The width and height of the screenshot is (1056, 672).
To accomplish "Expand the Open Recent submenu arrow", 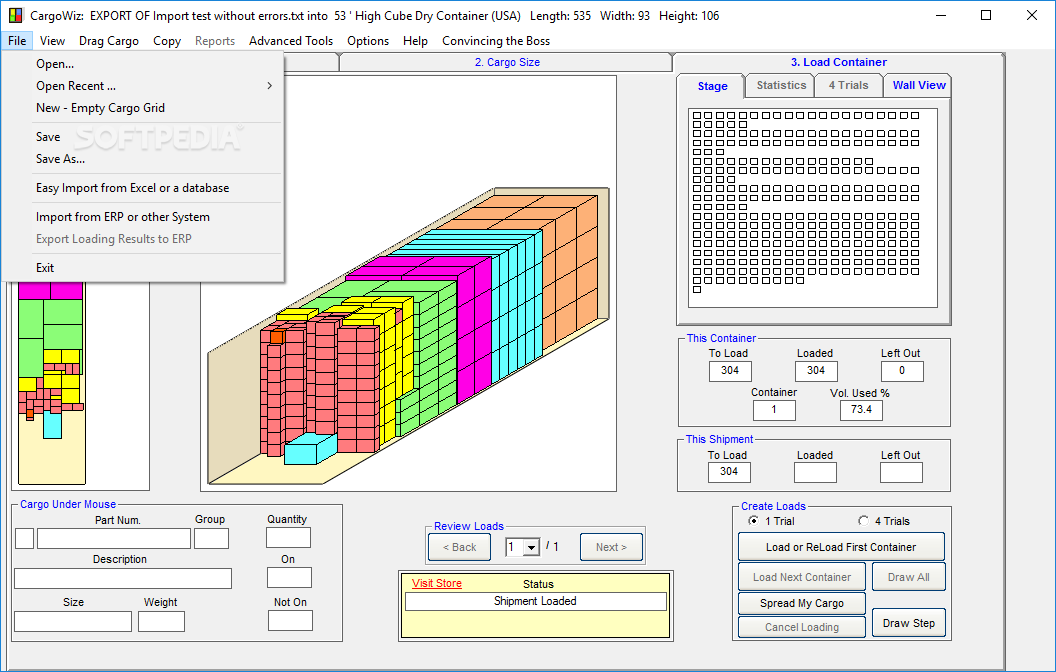I will 269,86.
